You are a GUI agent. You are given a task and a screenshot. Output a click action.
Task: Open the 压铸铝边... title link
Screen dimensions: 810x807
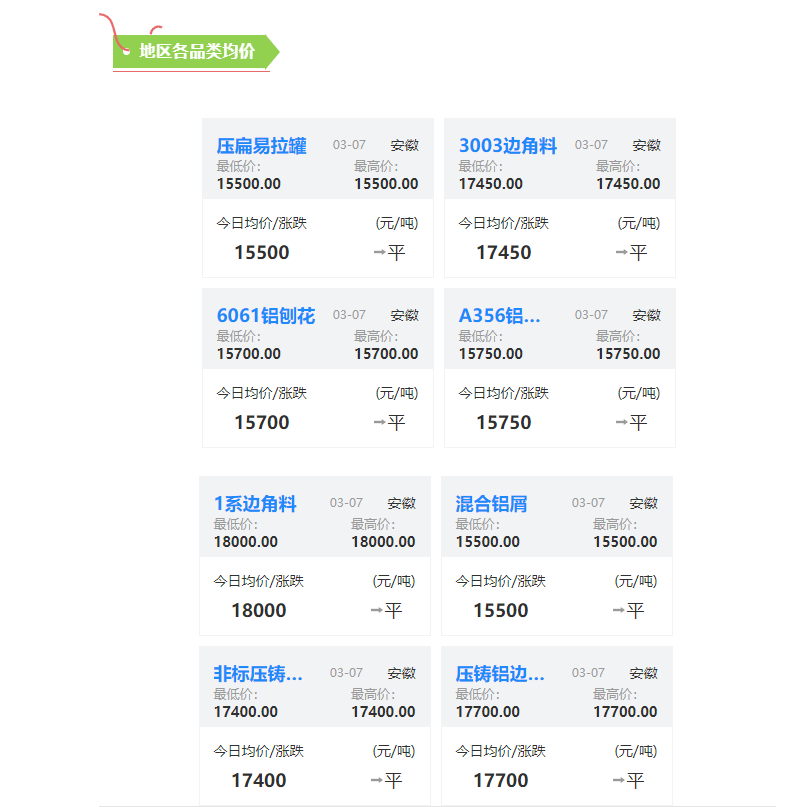pos(500,674)
